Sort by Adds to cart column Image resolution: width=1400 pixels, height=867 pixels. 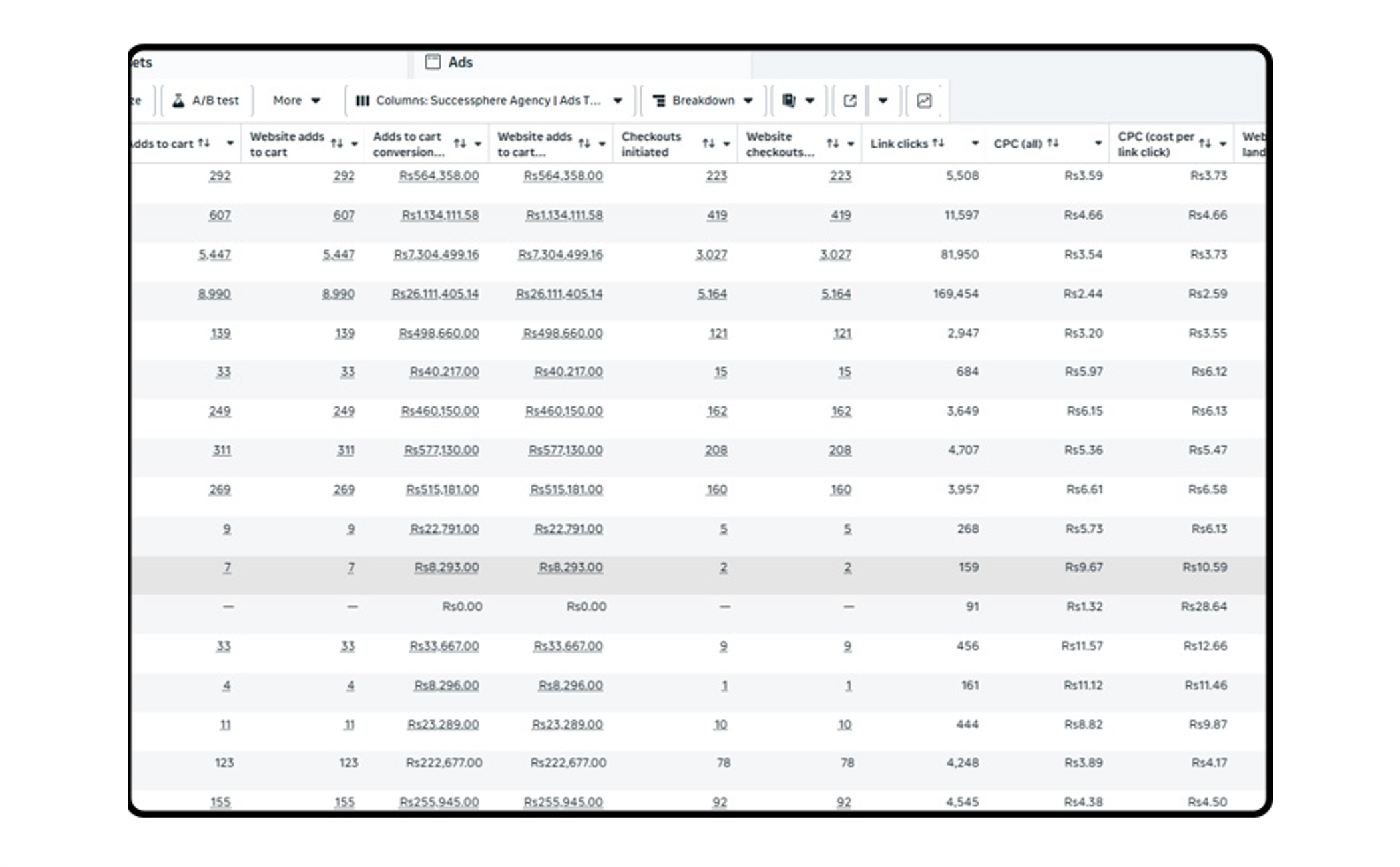tap(204, 143)
